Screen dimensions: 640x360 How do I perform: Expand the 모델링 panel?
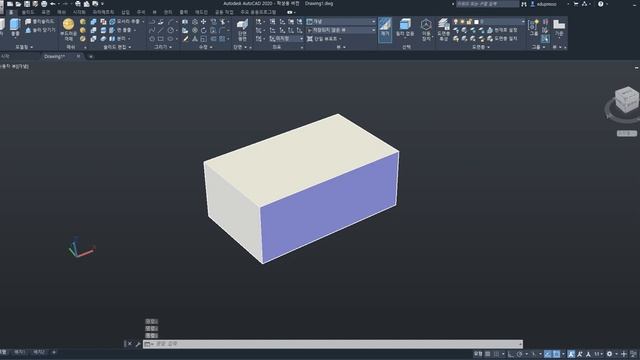[x=24, y=47]
